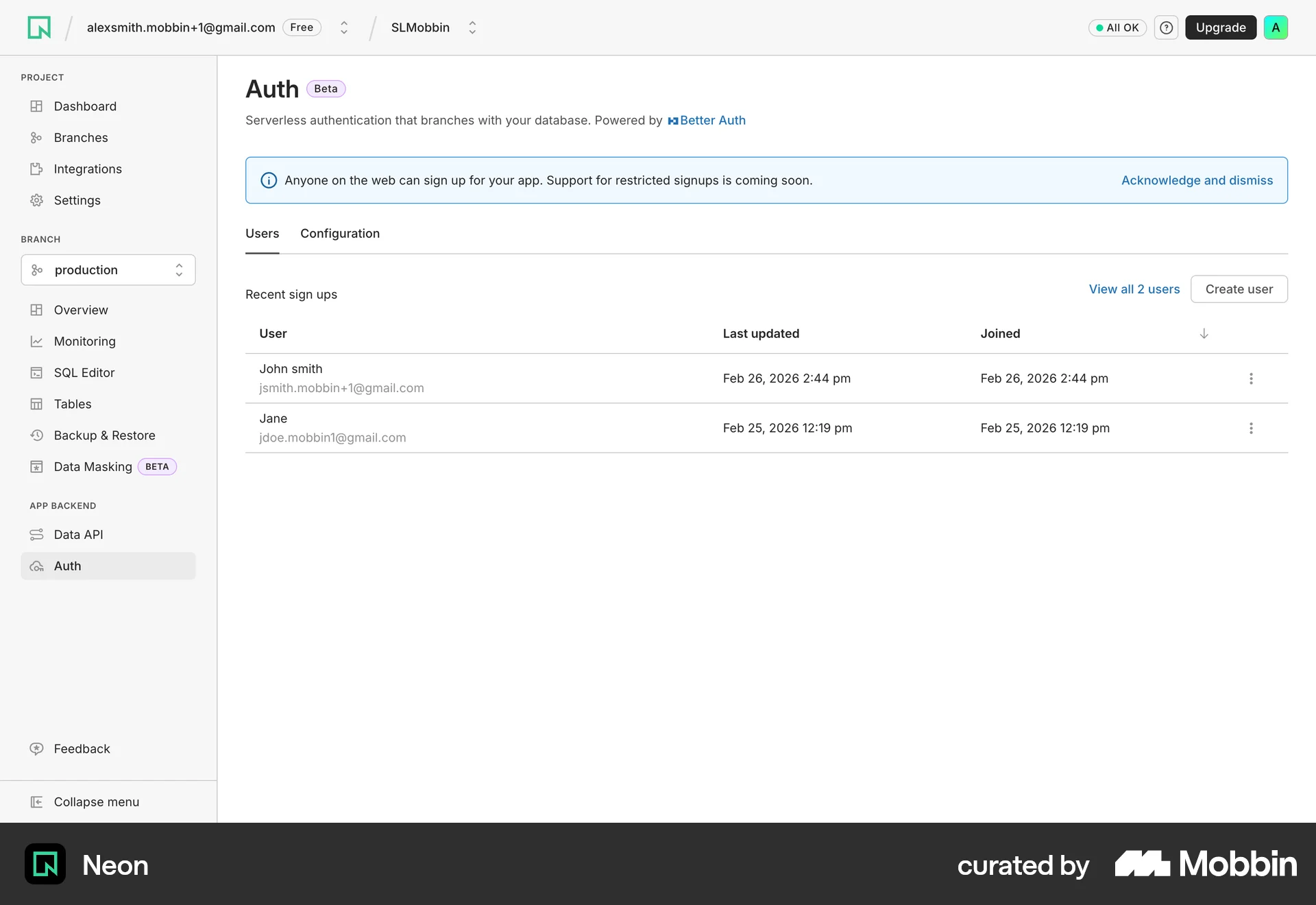The height and width of the screenshot is (905, 1316).
Task: Go to Dashboard in sidebar
Action: 108,106
